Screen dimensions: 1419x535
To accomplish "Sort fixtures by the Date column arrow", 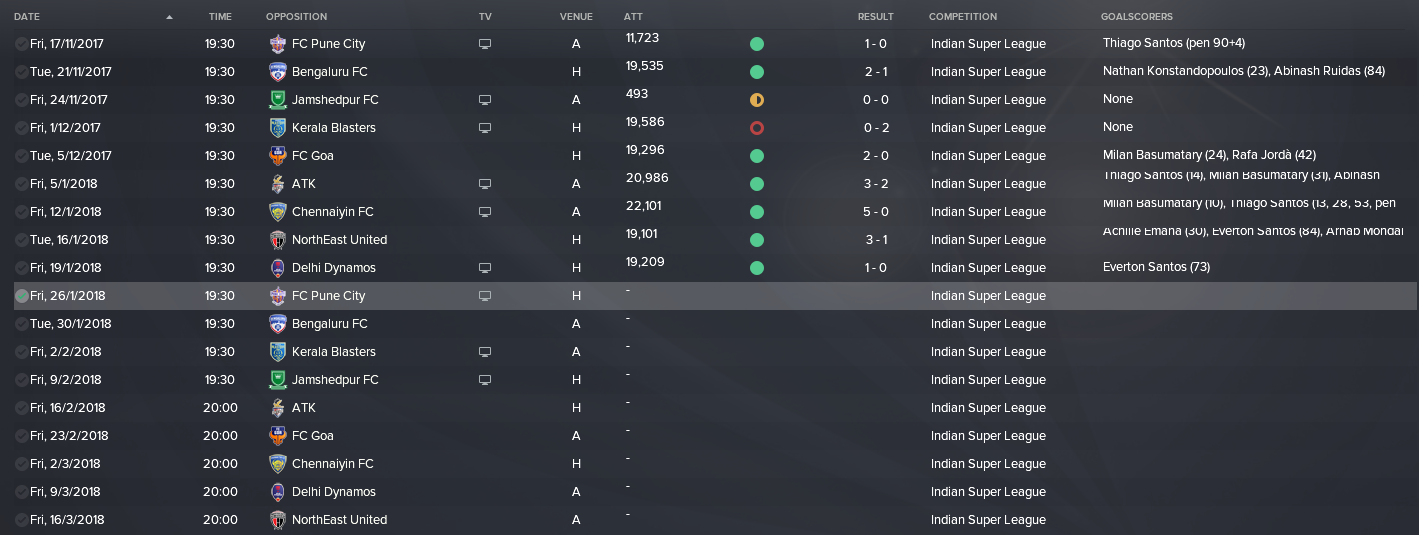I will (169, 17).
